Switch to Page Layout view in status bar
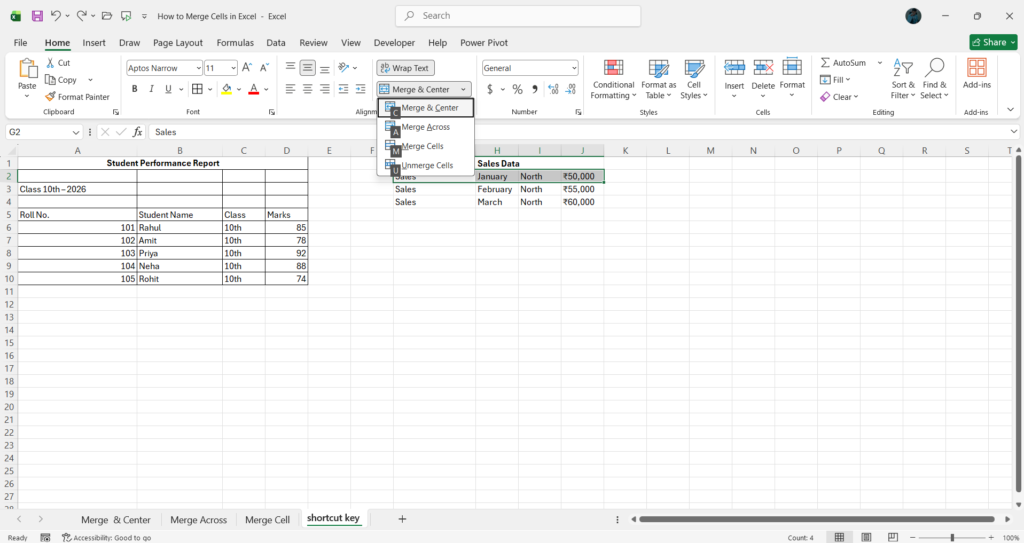 (866, 537)
